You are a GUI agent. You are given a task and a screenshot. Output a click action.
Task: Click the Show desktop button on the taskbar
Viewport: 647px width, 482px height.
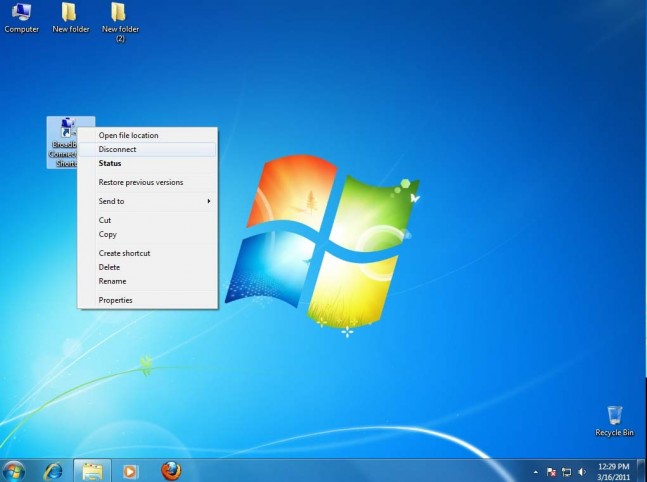[642, 471]
